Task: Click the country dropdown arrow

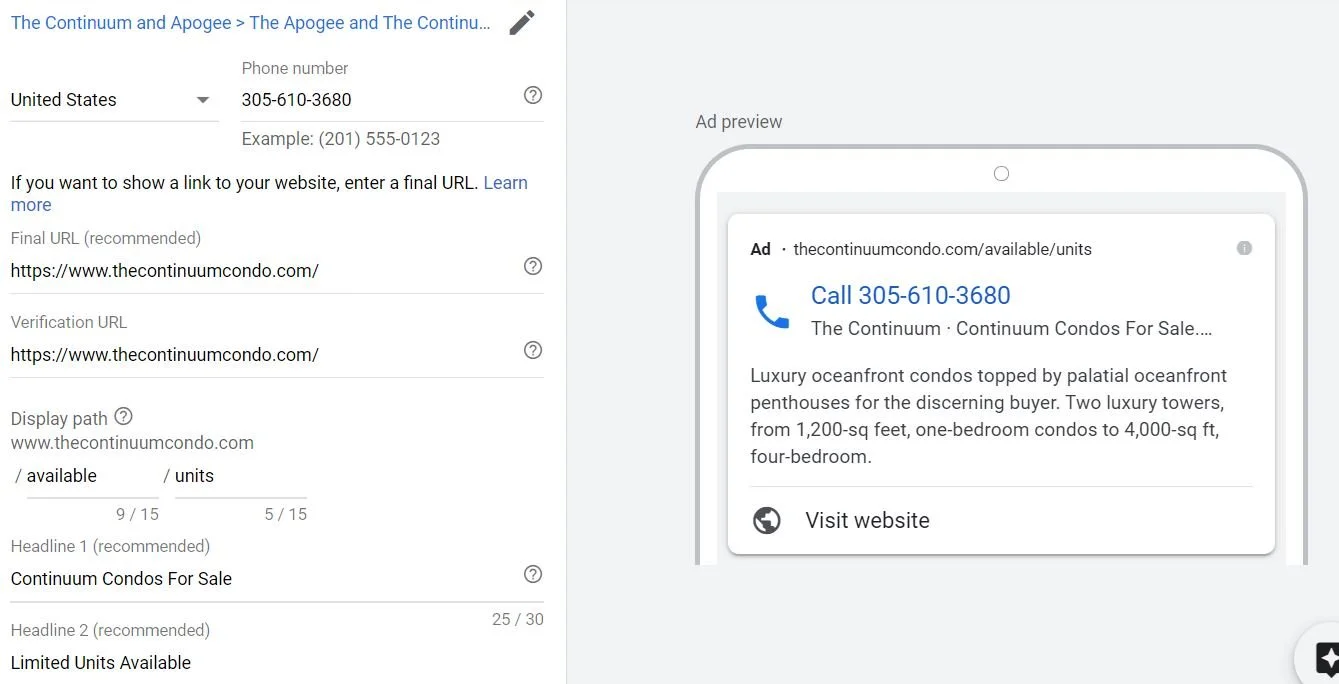Action: (203, 100)
